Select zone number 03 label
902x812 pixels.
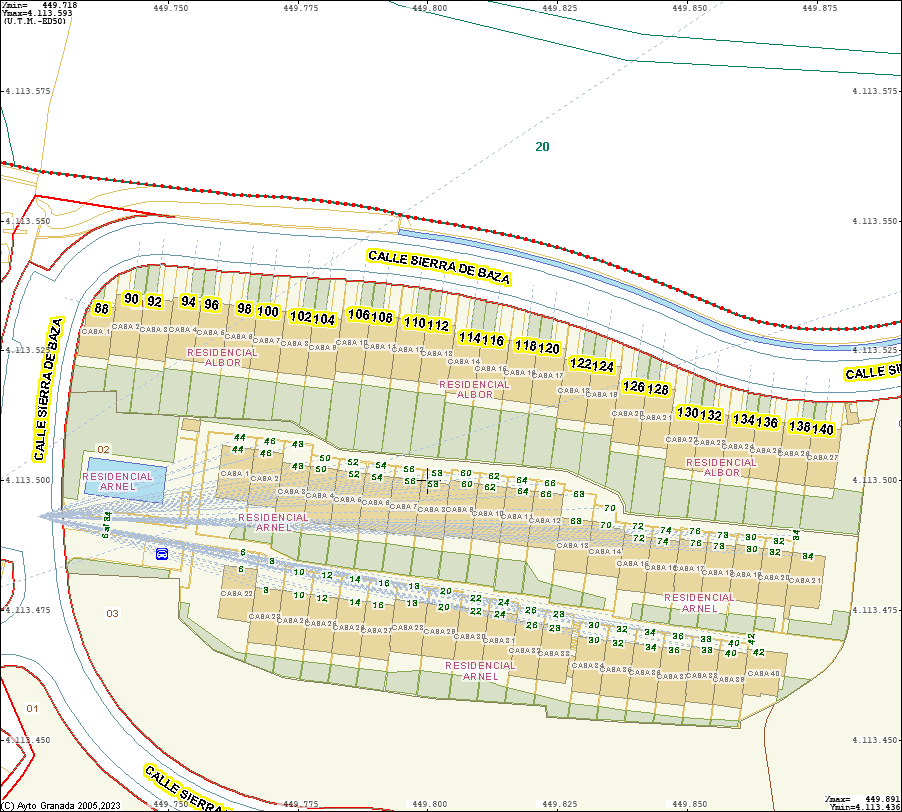(112, 613)
